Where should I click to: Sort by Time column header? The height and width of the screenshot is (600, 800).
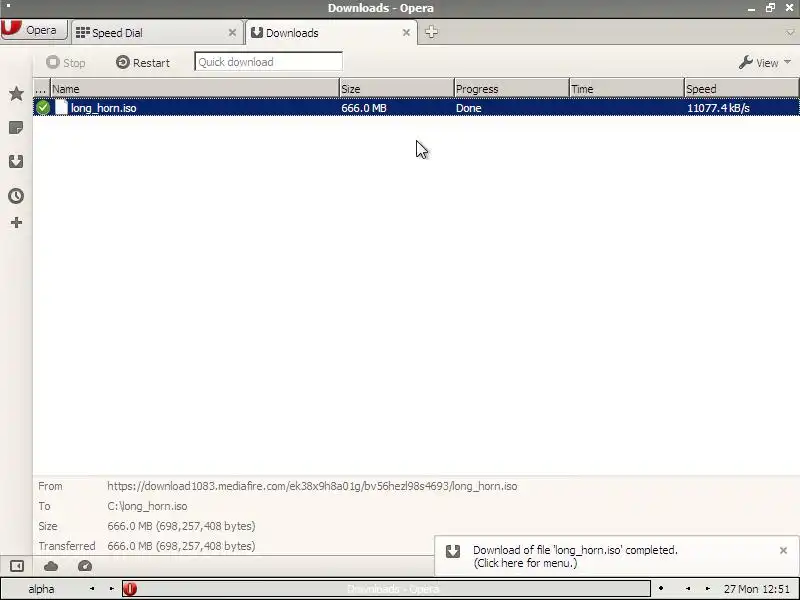627,88
